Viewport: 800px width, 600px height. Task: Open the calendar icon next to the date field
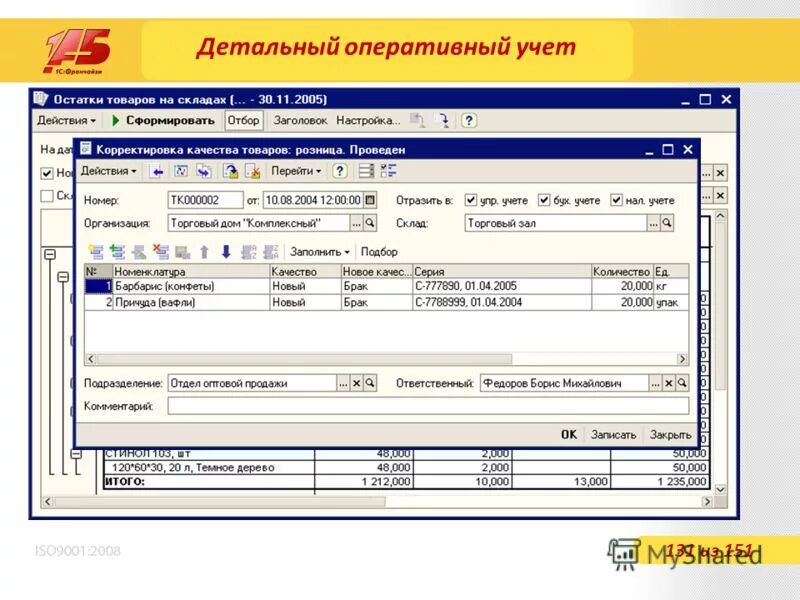click(368, 198)
